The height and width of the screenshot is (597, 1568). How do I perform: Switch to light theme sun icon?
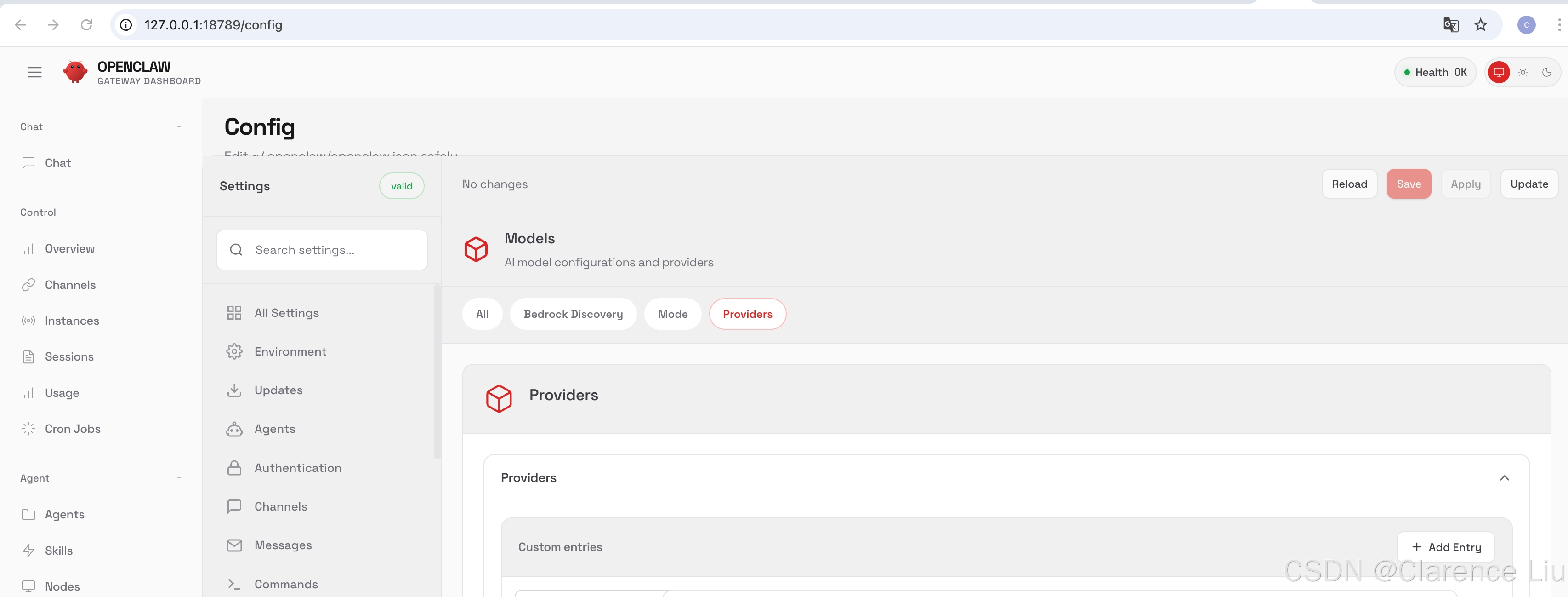[1523, 73]
